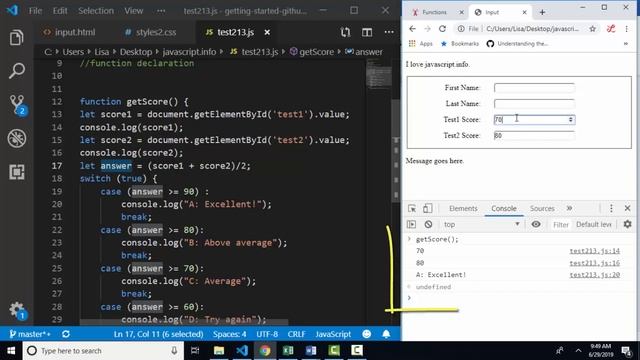Bookmark this page with the star
The height and width of the screenshot is (360, 640).
[x=593, y=29]
